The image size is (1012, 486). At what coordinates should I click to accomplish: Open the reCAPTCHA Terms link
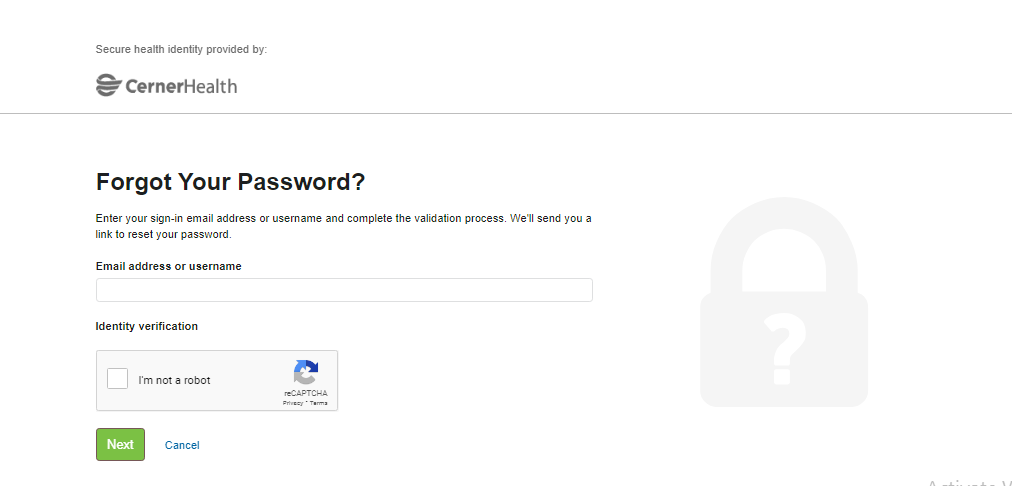[319, 403]
